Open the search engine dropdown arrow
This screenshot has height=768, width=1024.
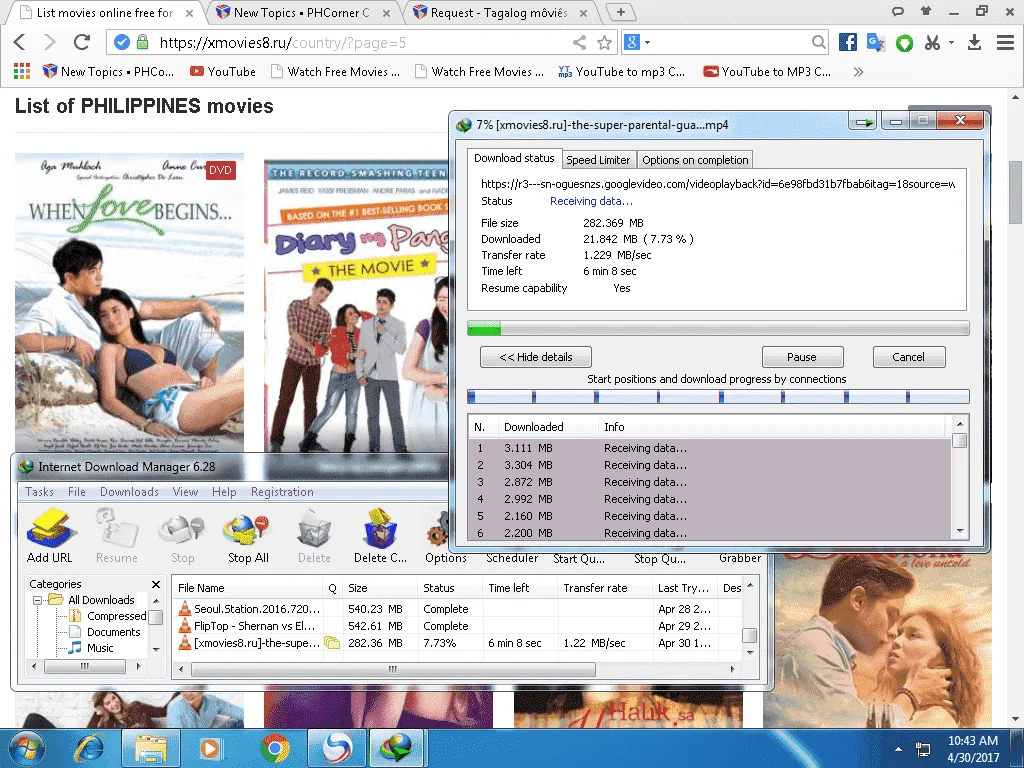(648, 42)
